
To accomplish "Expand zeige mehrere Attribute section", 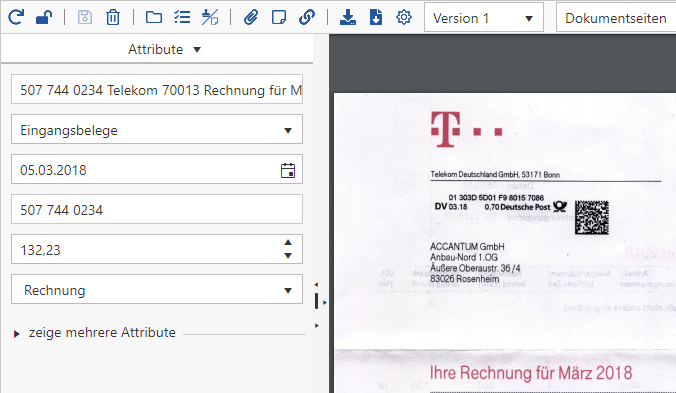I will (95, 333).
